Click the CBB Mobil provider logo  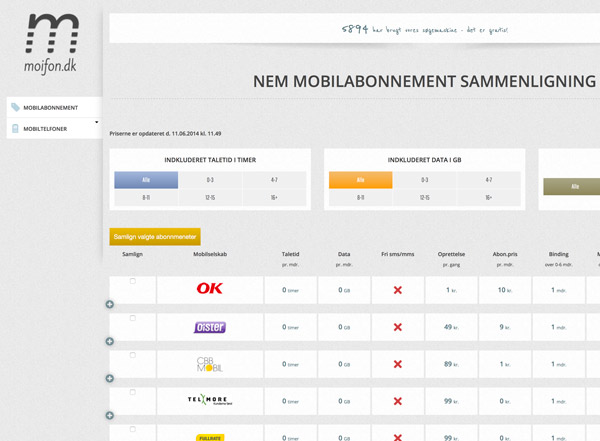210,364
